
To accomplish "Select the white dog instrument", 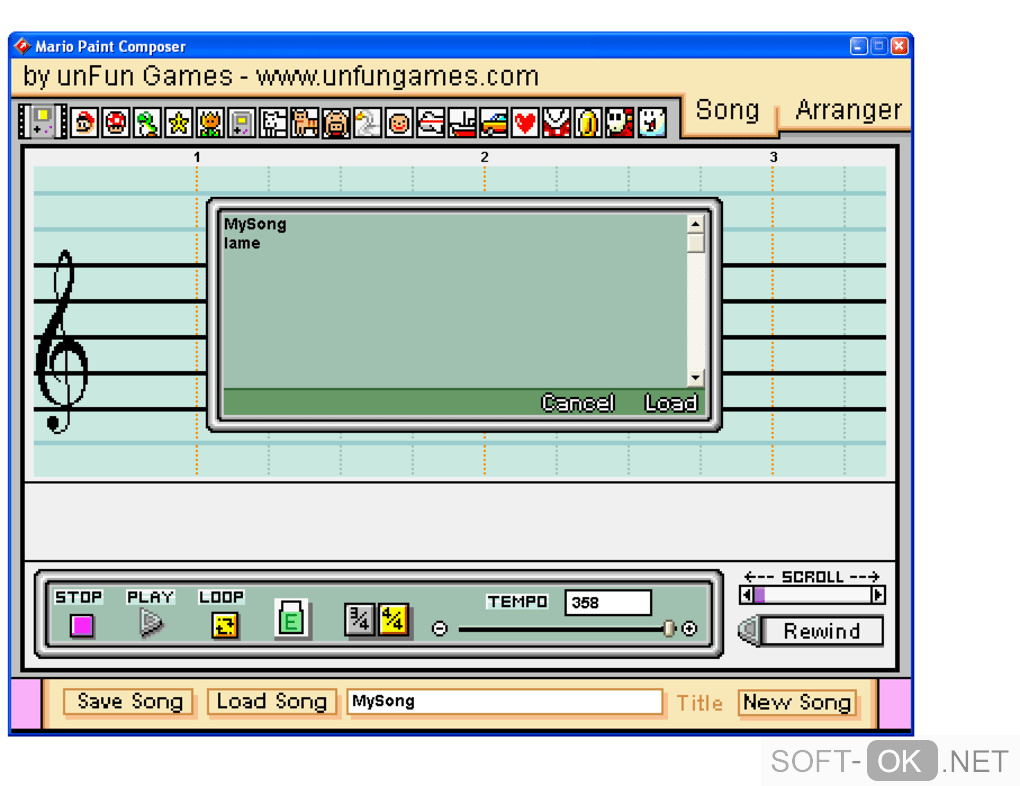I will pos(273,122).
